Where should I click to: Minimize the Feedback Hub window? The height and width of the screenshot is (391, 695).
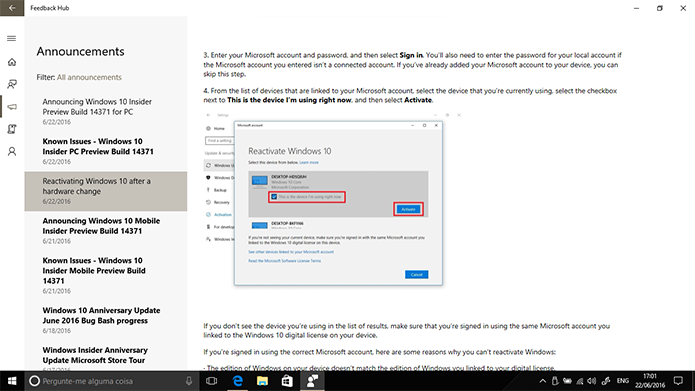pyautogui.click(x=636, y=8)
